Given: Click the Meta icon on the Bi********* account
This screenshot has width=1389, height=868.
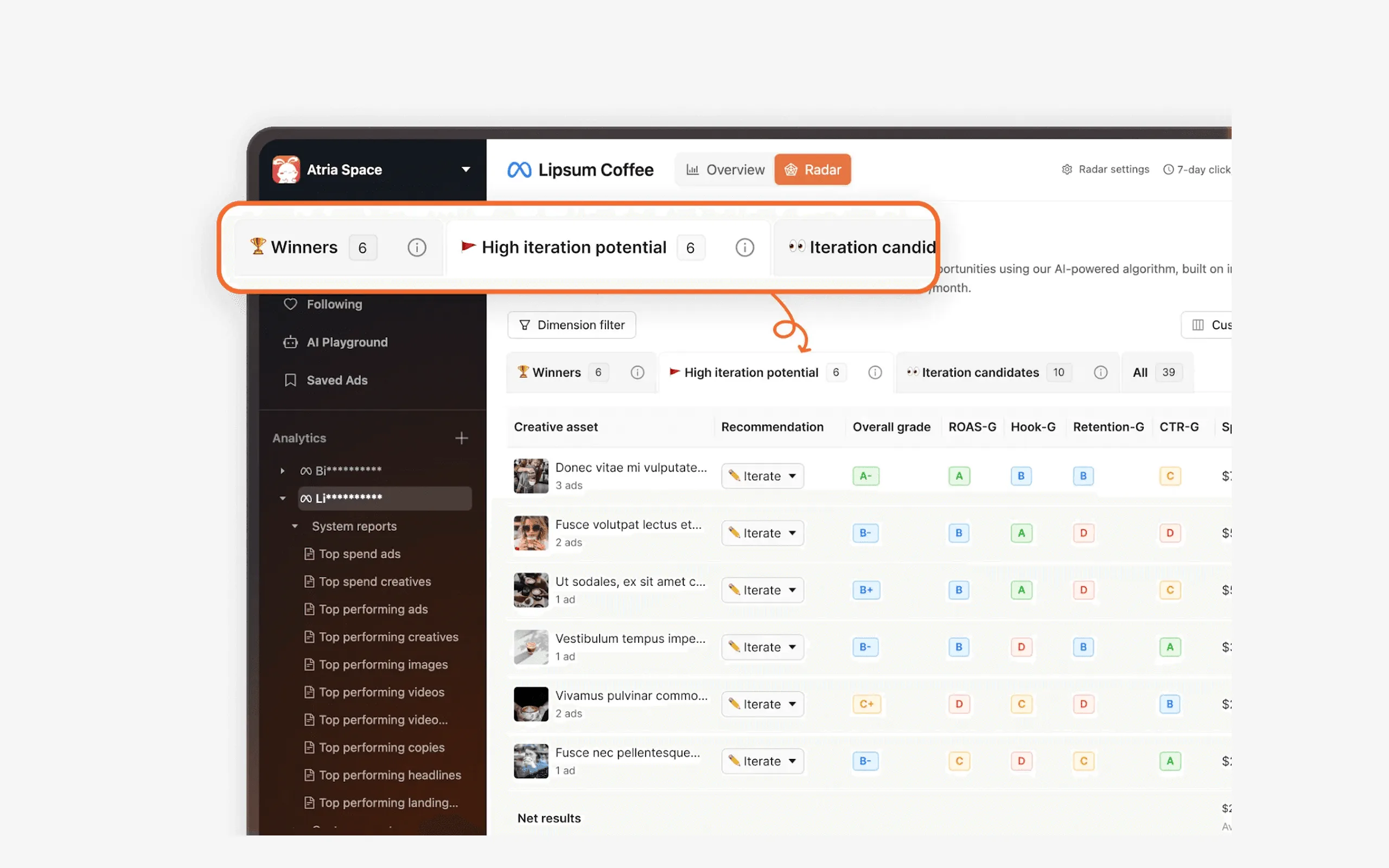Looking at the screenshot, I should (306, 471).
